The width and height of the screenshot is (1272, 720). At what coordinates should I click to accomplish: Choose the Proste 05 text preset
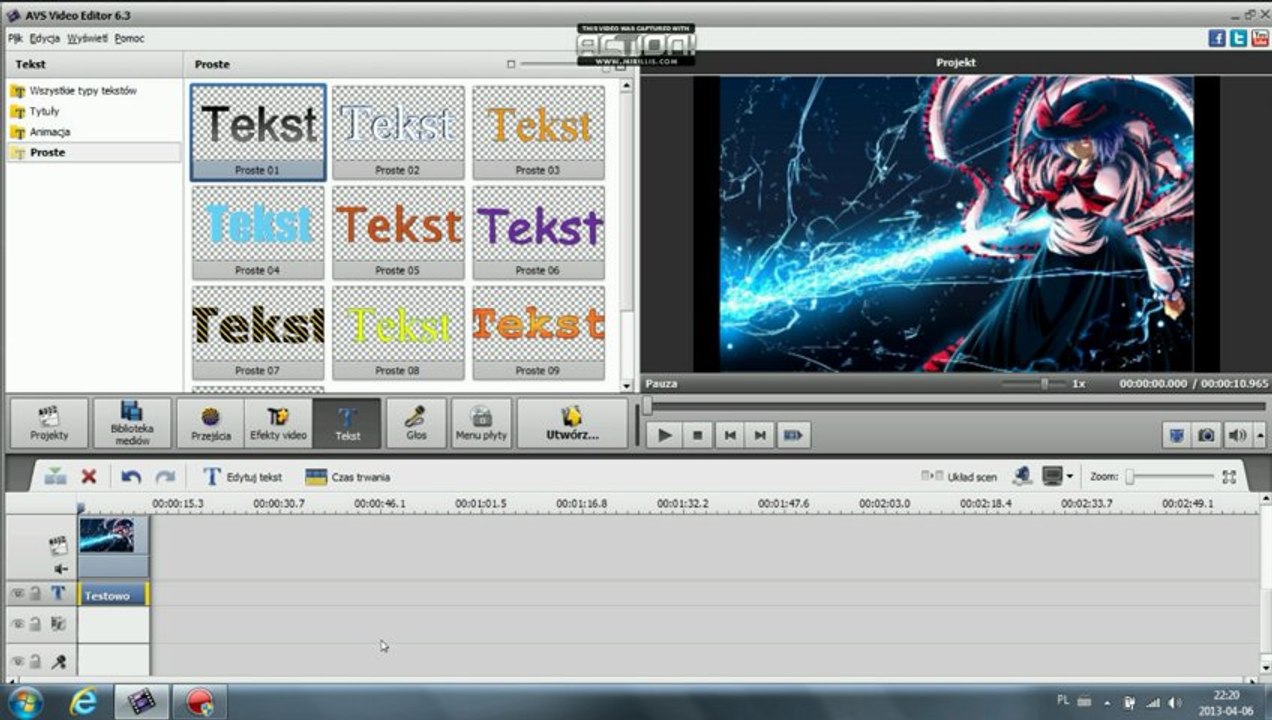398,232
